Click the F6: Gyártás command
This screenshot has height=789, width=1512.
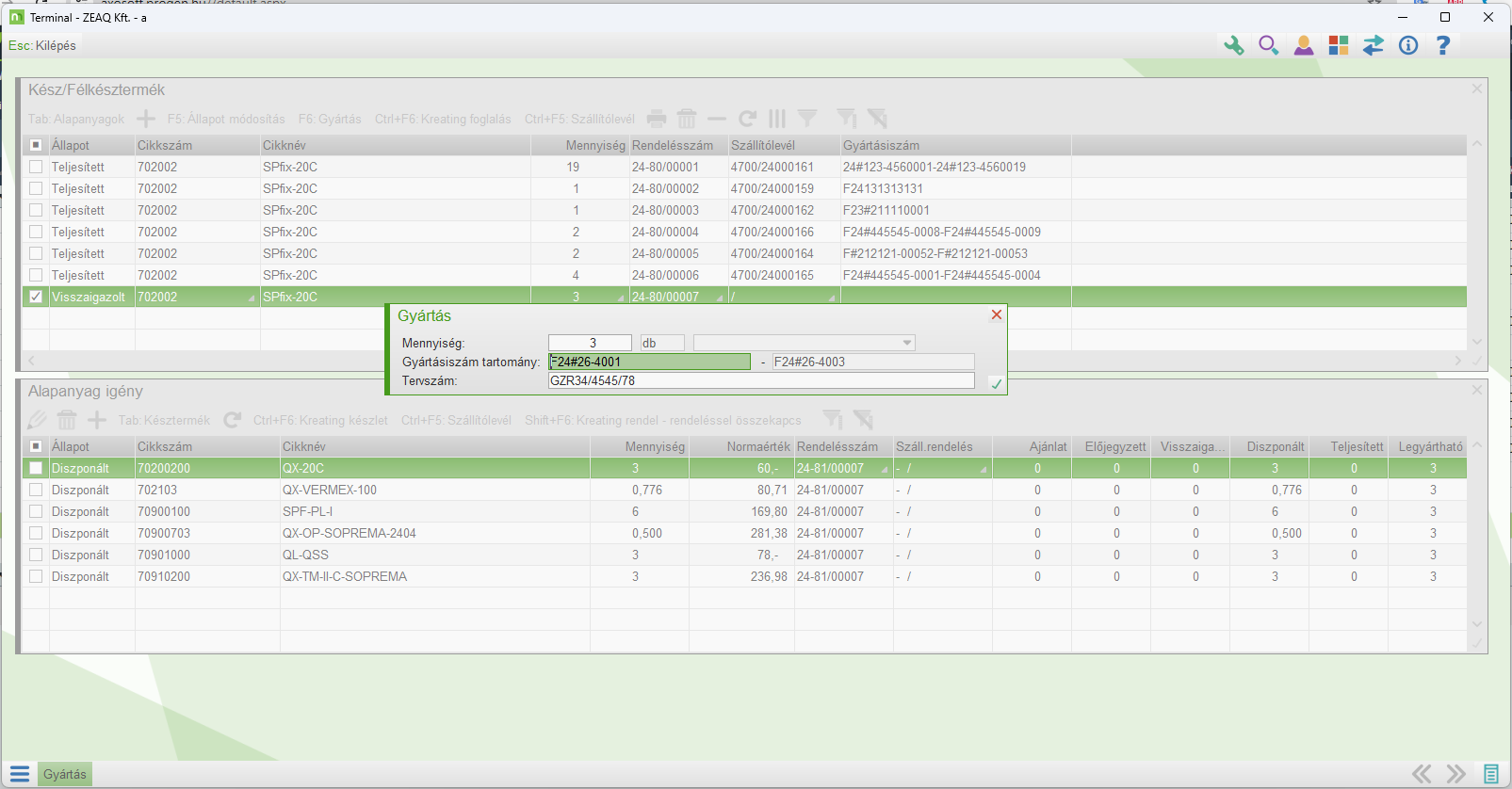[330, 120]
